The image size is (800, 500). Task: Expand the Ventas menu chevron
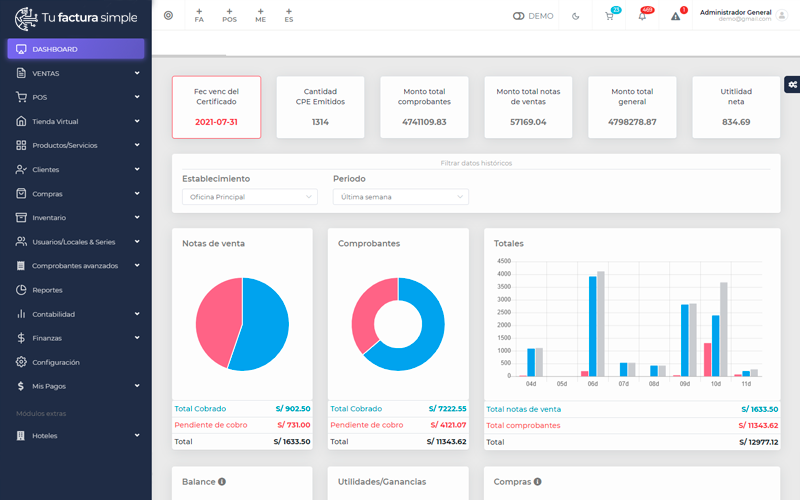137,73
